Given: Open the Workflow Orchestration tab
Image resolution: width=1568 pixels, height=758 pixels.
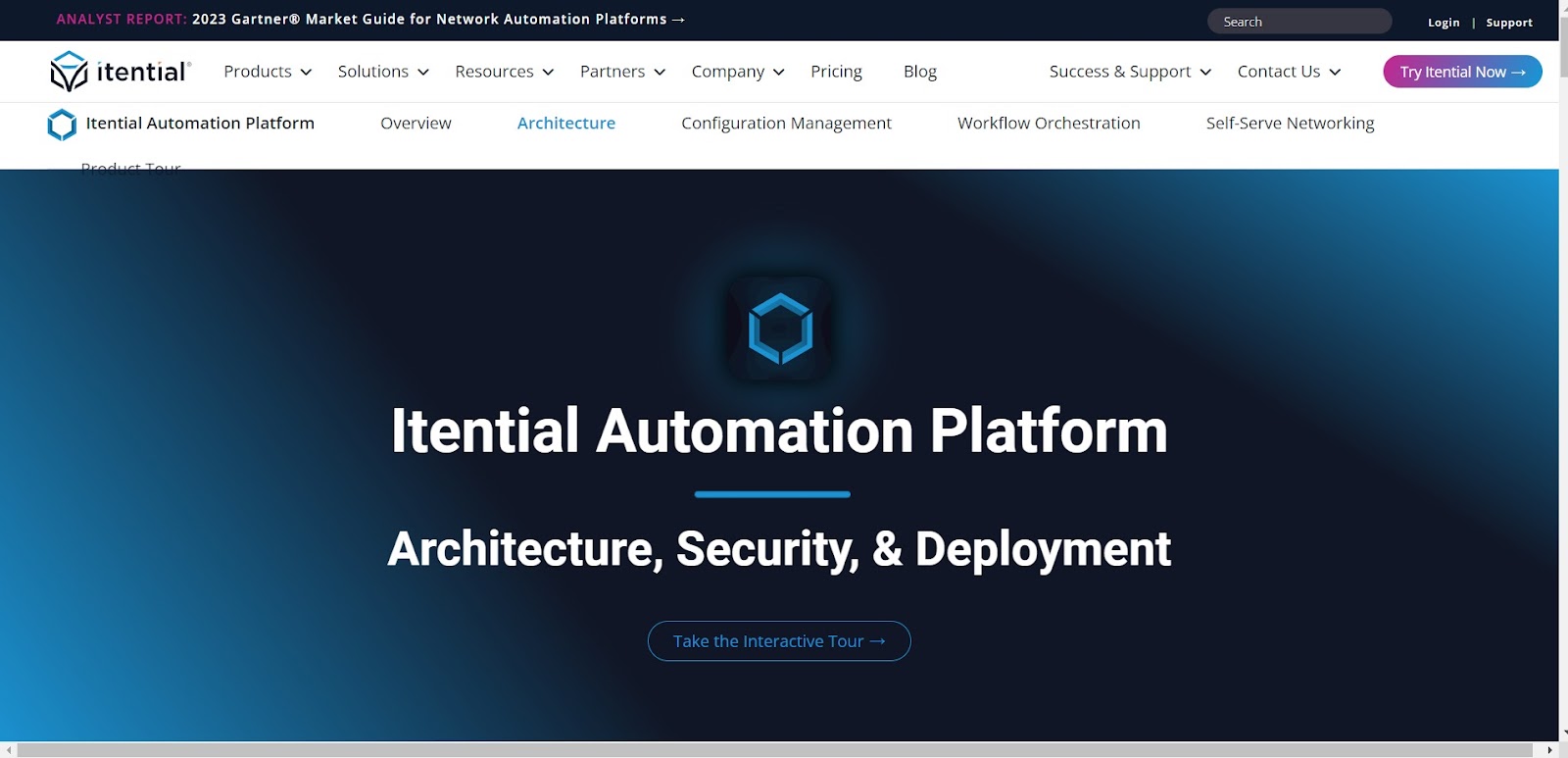Looking at the screenshot, I should (x=1049, y=124).
